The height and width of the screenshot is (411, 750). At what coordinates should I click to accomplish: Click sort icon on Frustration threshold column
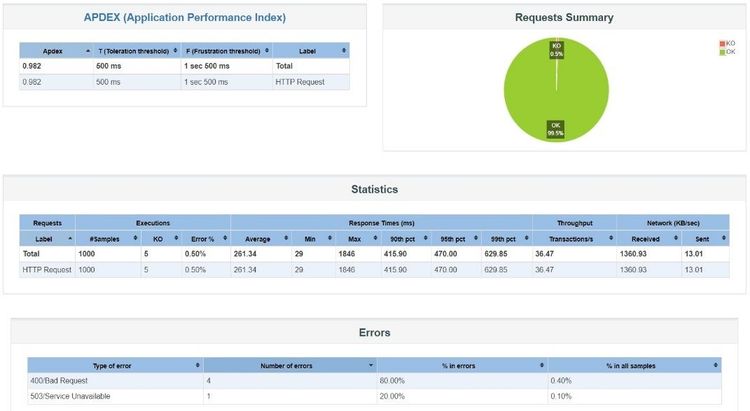[267, 50]
